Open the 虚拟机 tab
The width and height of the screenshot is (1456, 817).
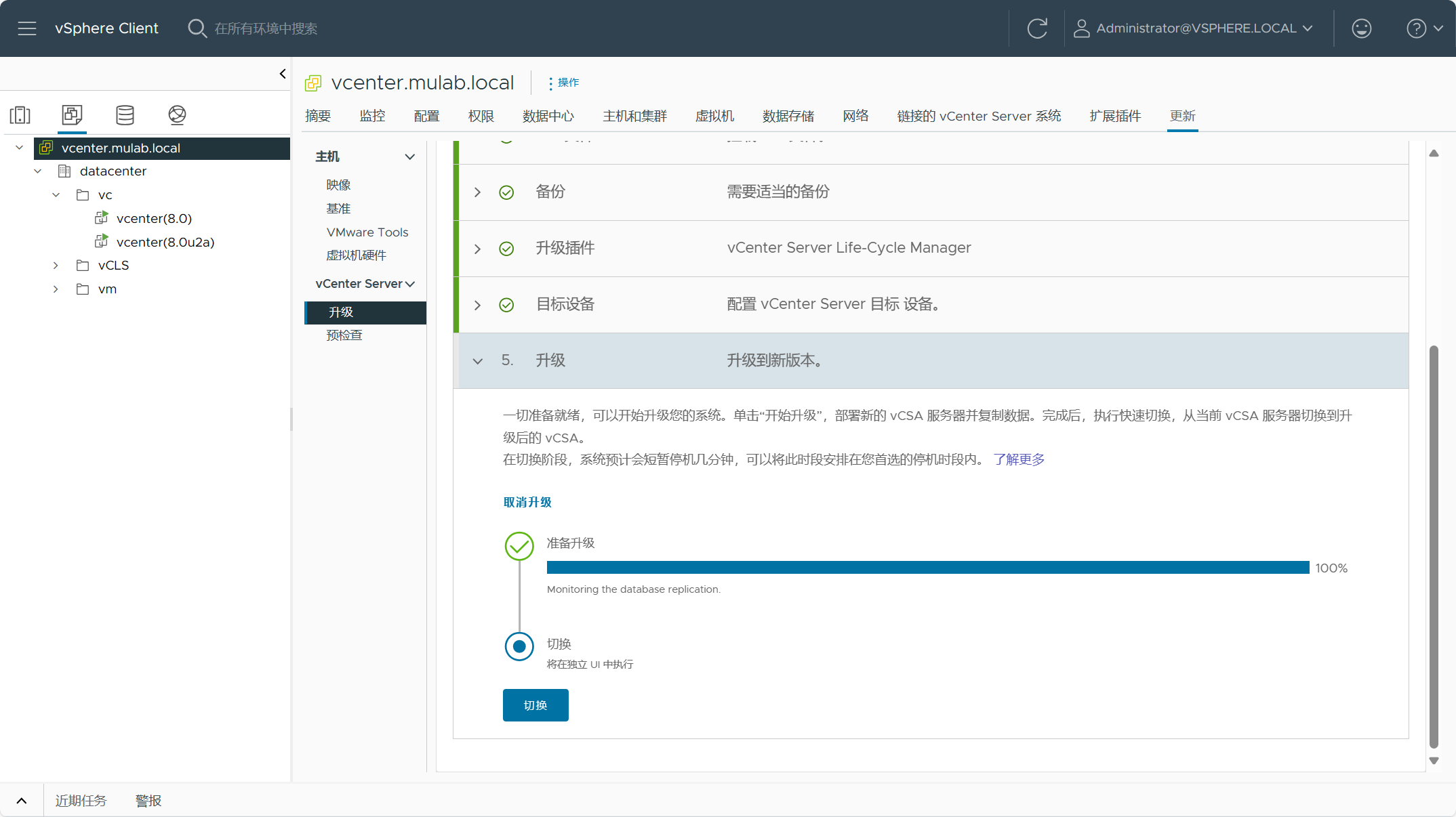[x=715, y=116]
